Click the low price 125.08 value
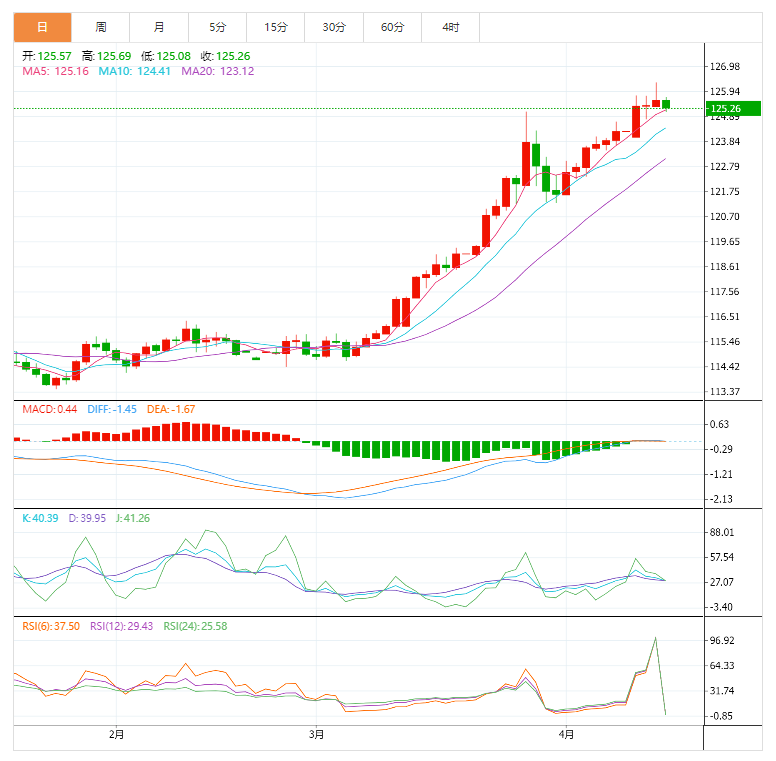The height and width of the screenshot is (761, 776). [173, 56]
